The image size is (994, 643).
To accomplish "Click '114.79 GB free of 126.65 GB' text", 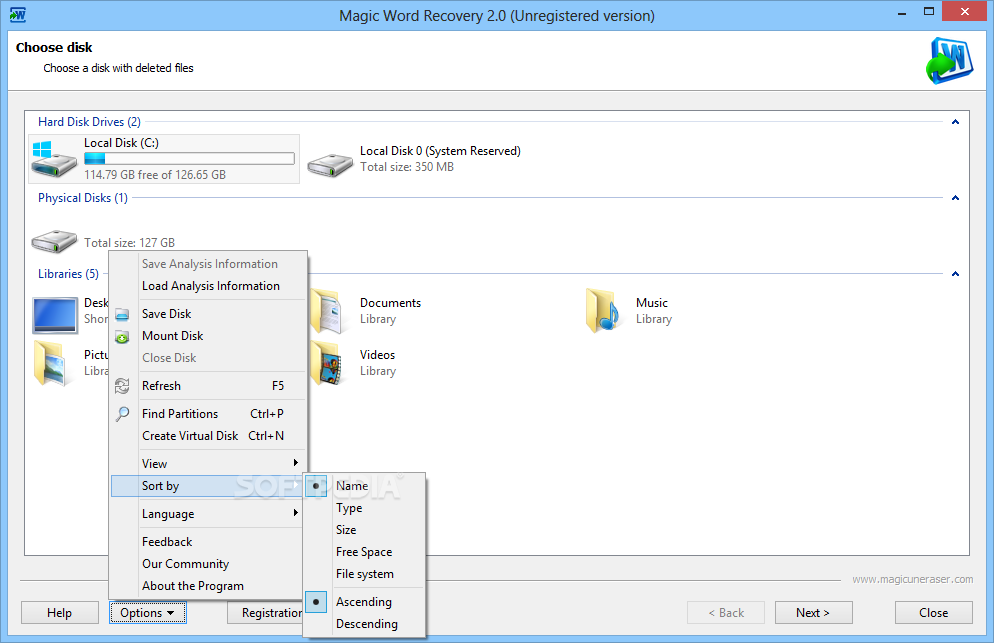I will 155,174.
